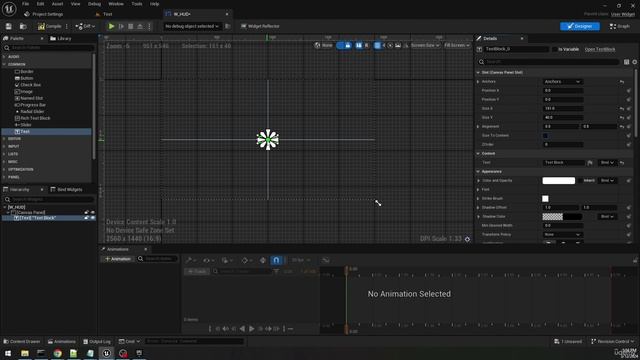Select the Rich Text Block item in the Palette
Viewport: 640px width, 360px height.
33,118
